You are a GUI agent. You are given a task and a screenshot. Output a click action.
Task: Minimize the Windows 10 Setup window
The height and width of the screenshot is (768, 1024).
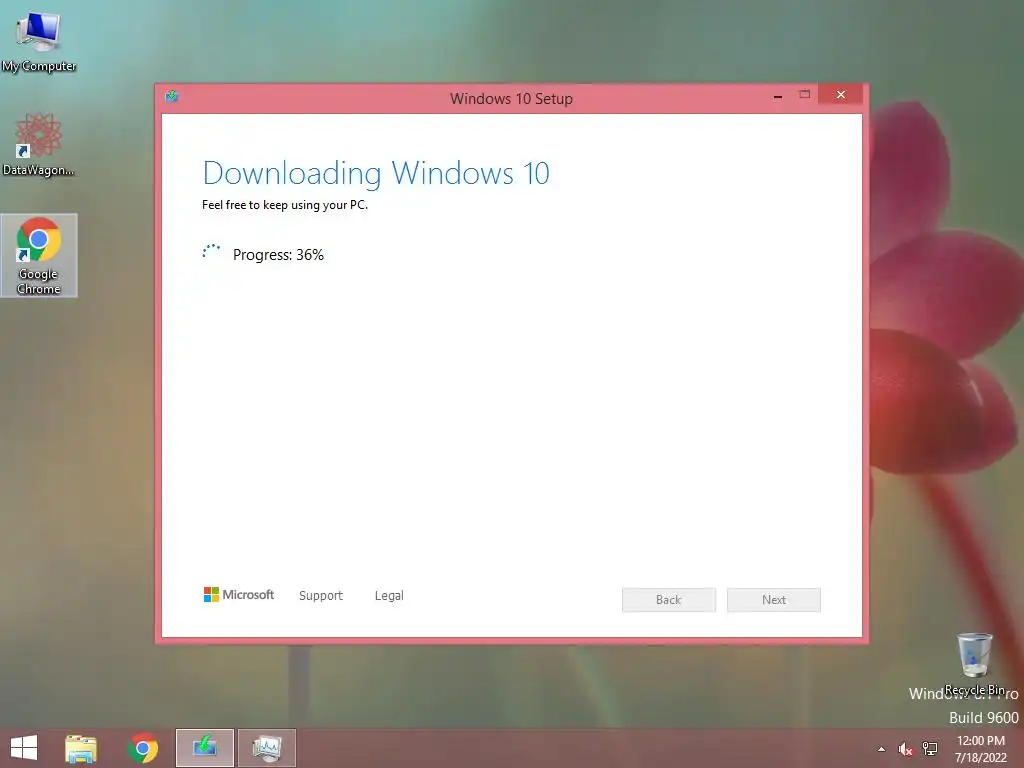point(778,96)
